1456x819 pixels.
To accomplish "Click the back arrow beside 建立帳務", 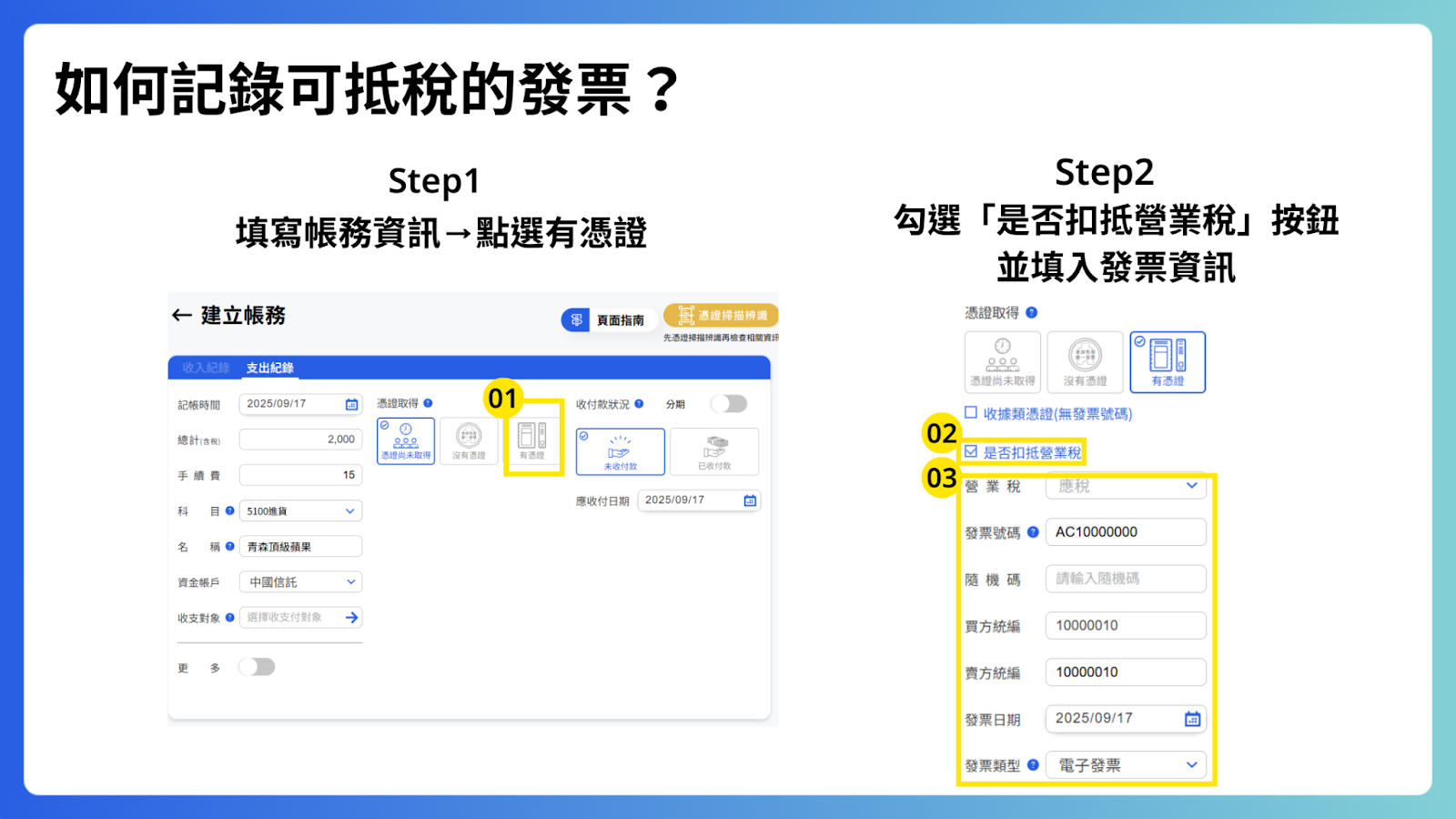I will click(180, 316).
